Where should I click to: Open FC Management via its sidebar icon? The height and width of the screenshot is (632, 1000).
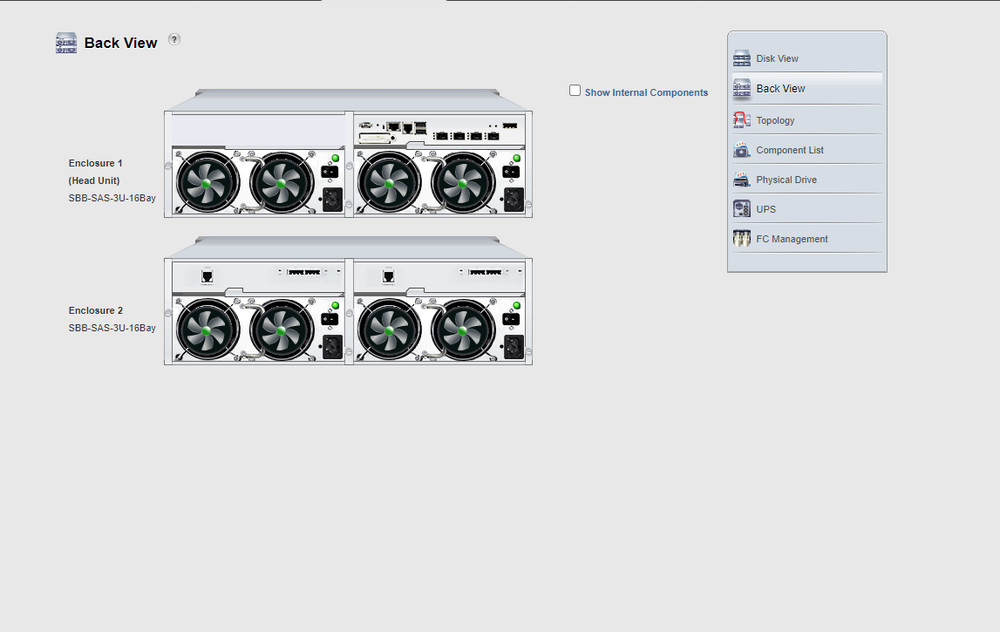pyautogui.click(x=741, y=239)
